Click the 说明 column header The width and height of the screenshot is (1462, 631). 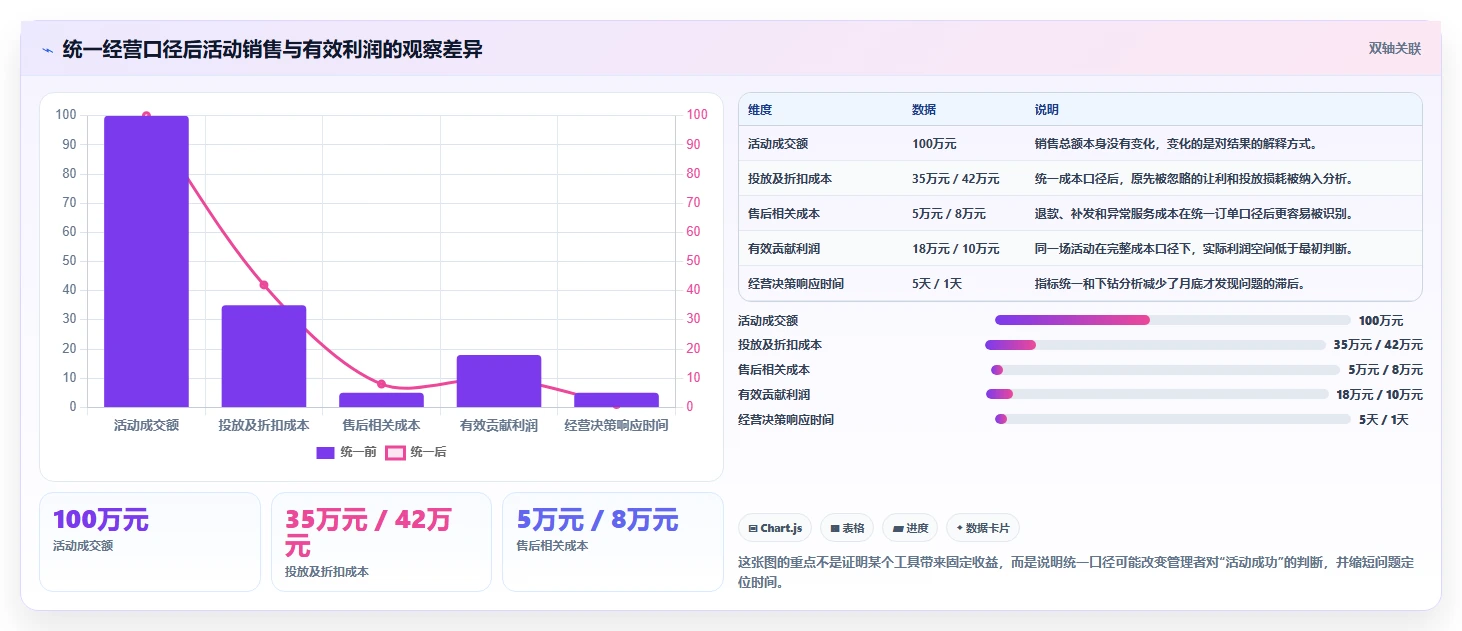[1047, 110]
